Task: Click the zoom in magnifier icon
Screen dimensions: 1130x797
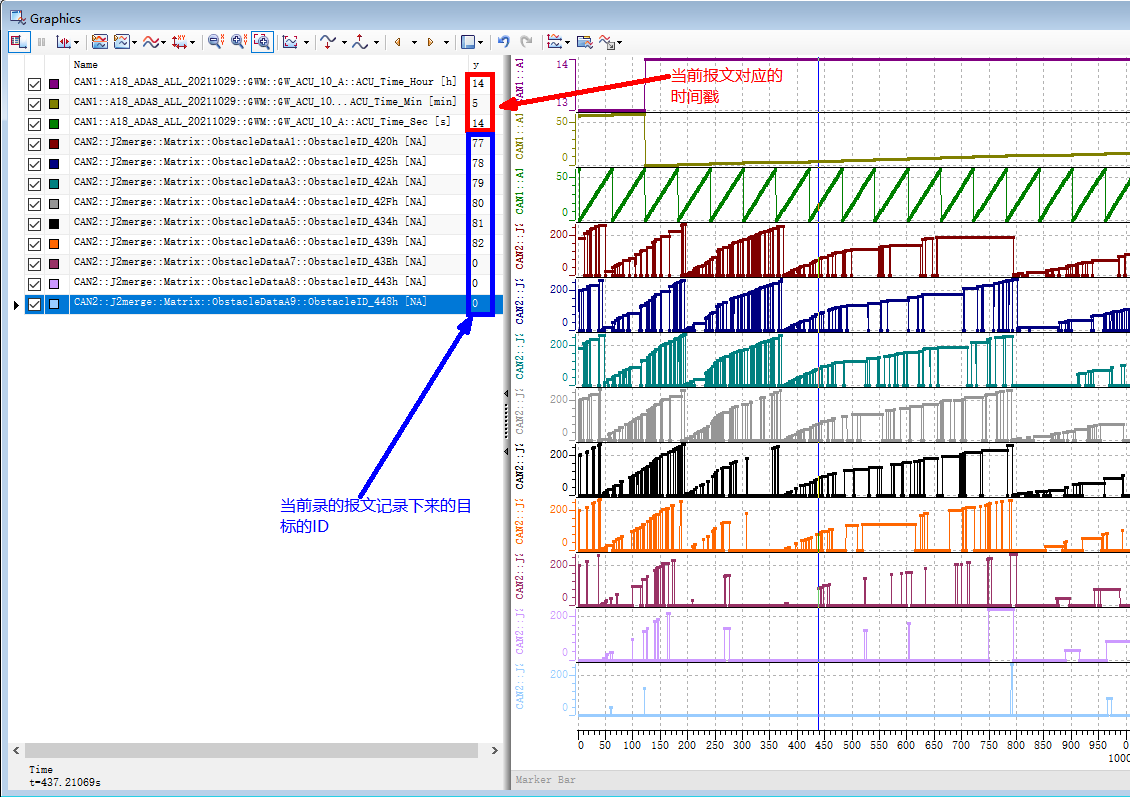Action: [x=238, y=42]
